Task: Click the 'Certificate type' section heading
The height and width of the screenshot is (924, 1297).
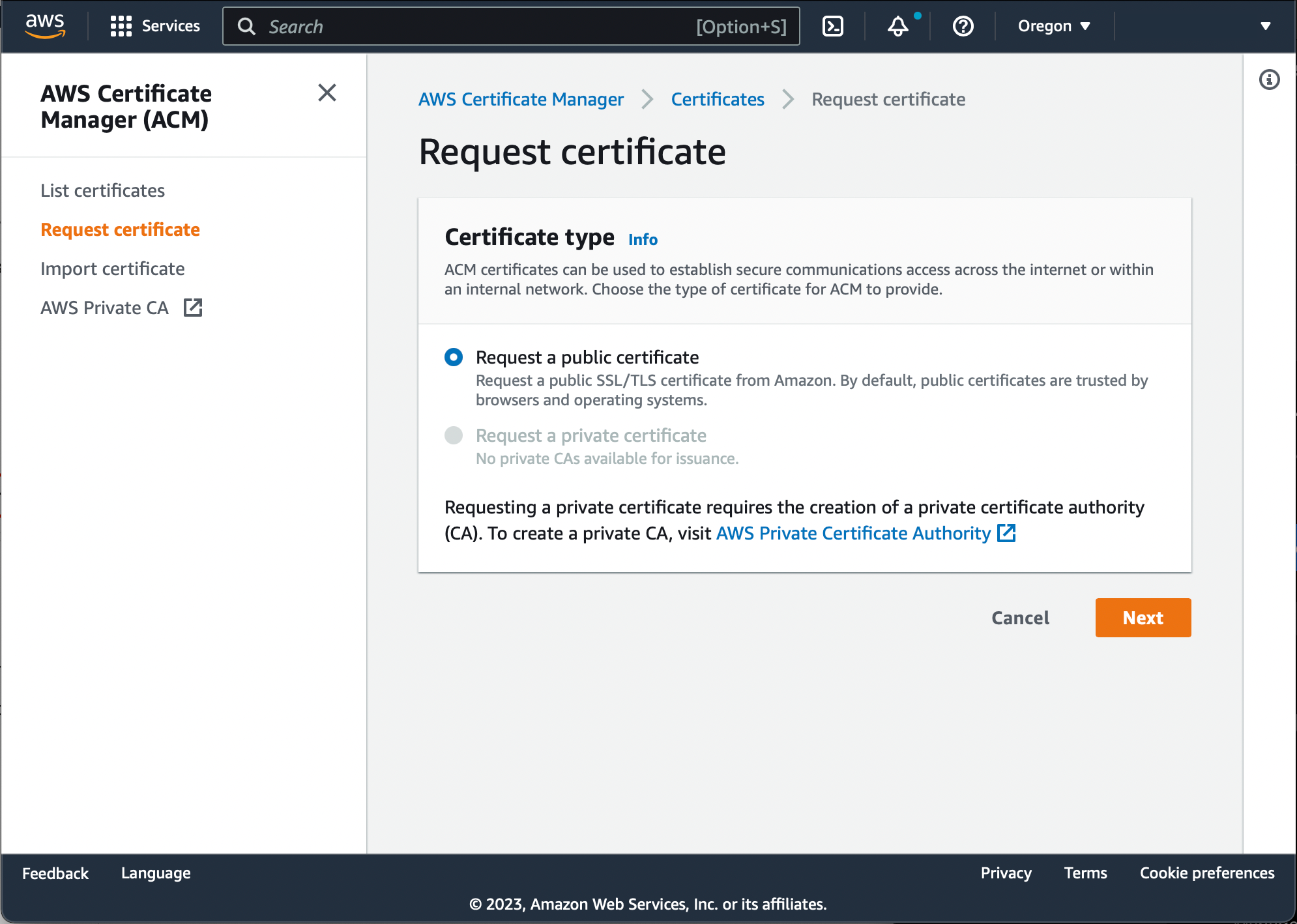Action: click(x=529, y=237)
